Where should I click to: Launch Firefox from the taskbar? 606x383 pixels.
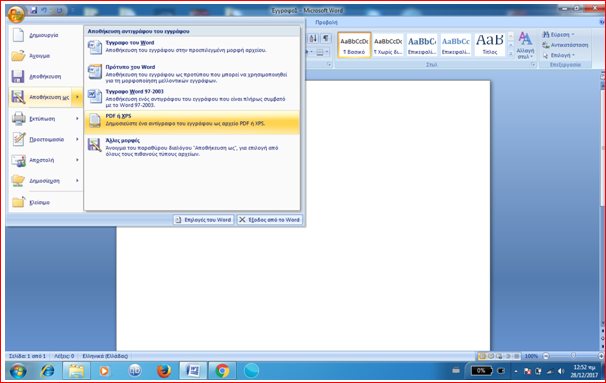(x=164, y=371)
